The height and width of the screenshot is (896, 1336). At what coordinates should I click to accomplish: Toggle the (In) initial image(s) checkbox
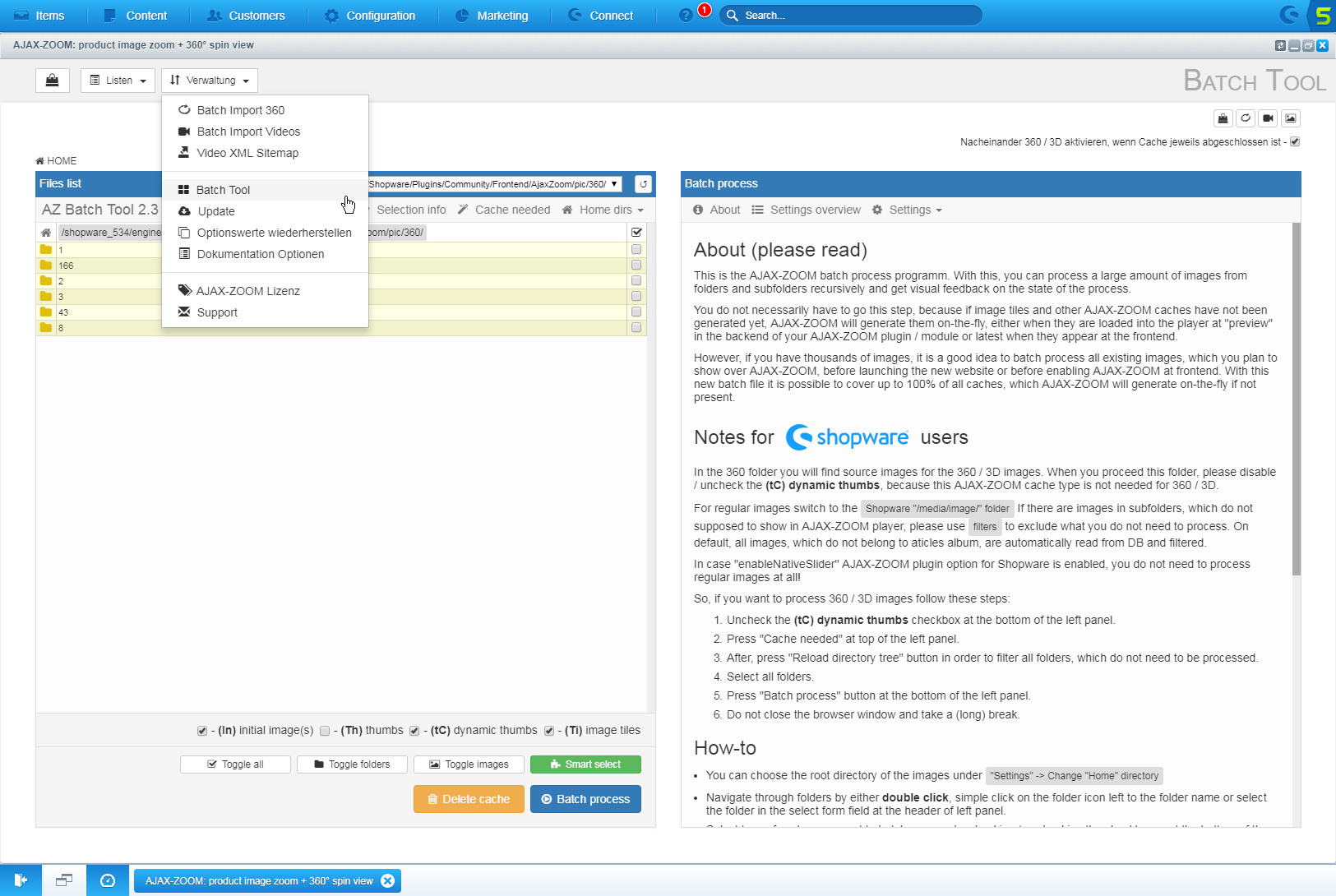point(202,731)
